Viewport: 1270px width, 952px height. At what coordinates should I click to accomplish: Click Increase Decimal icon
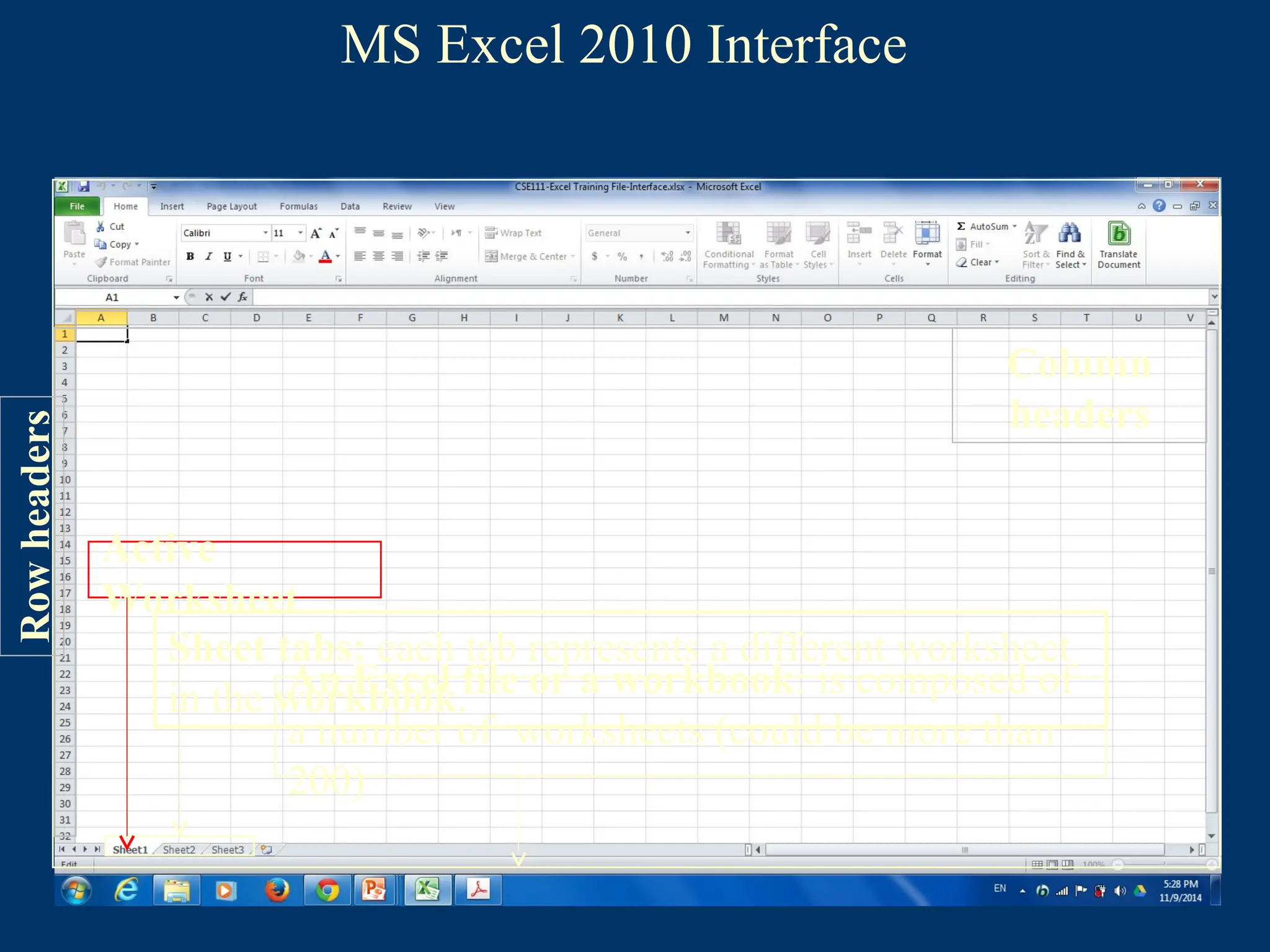[667, 257]
